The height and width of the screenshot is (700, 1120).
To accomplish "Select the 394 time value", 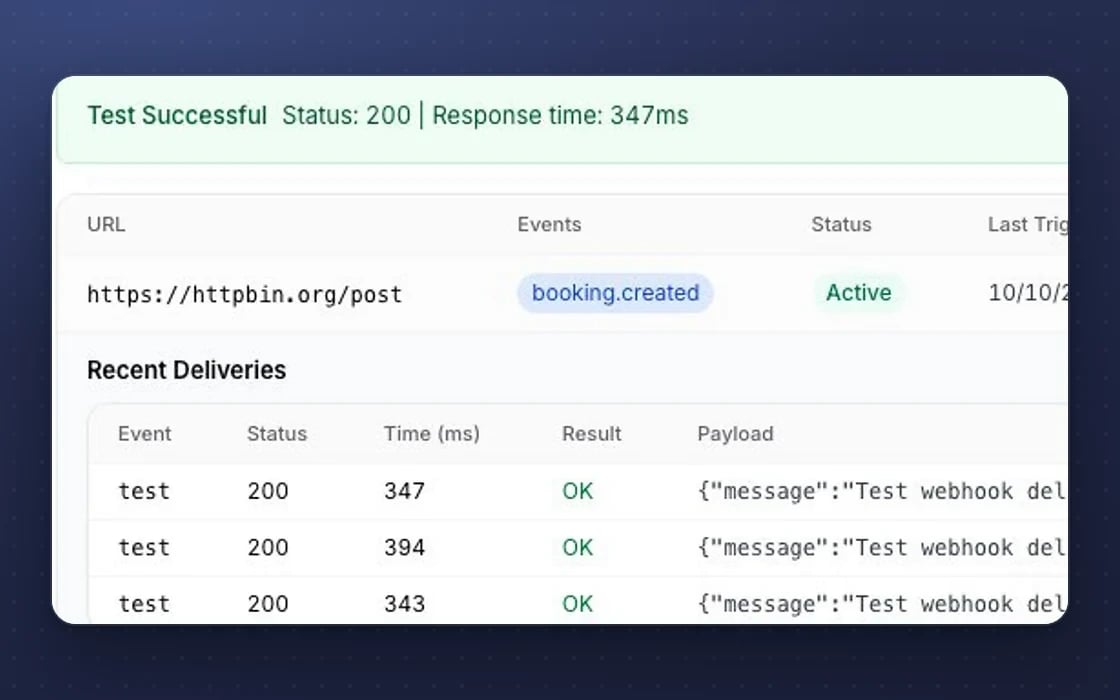I will coord(404,547).
